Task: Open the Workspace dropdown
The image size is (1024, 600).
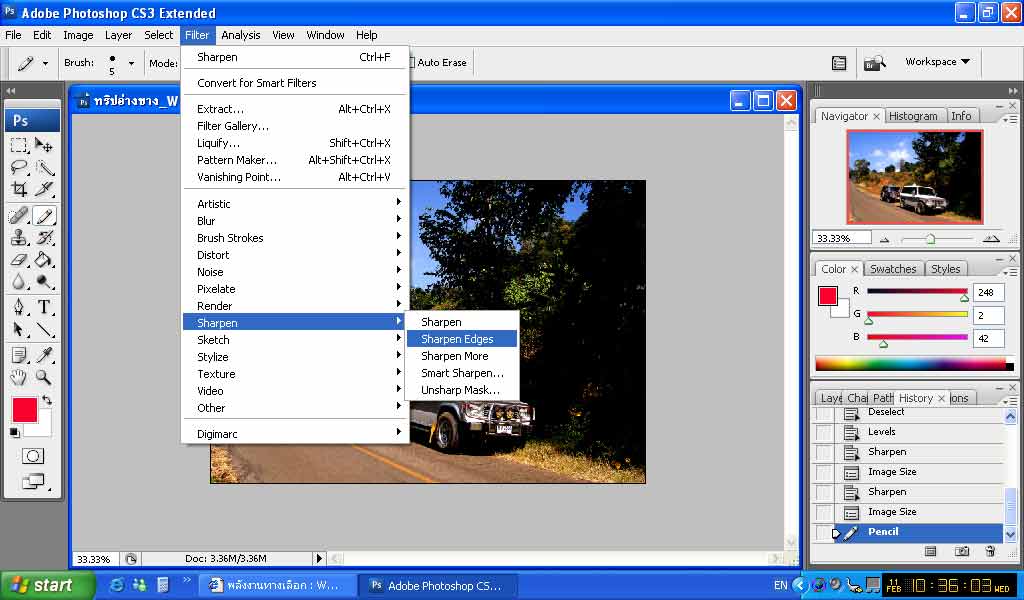Action: pyautogui.click(x=937, y=62)
